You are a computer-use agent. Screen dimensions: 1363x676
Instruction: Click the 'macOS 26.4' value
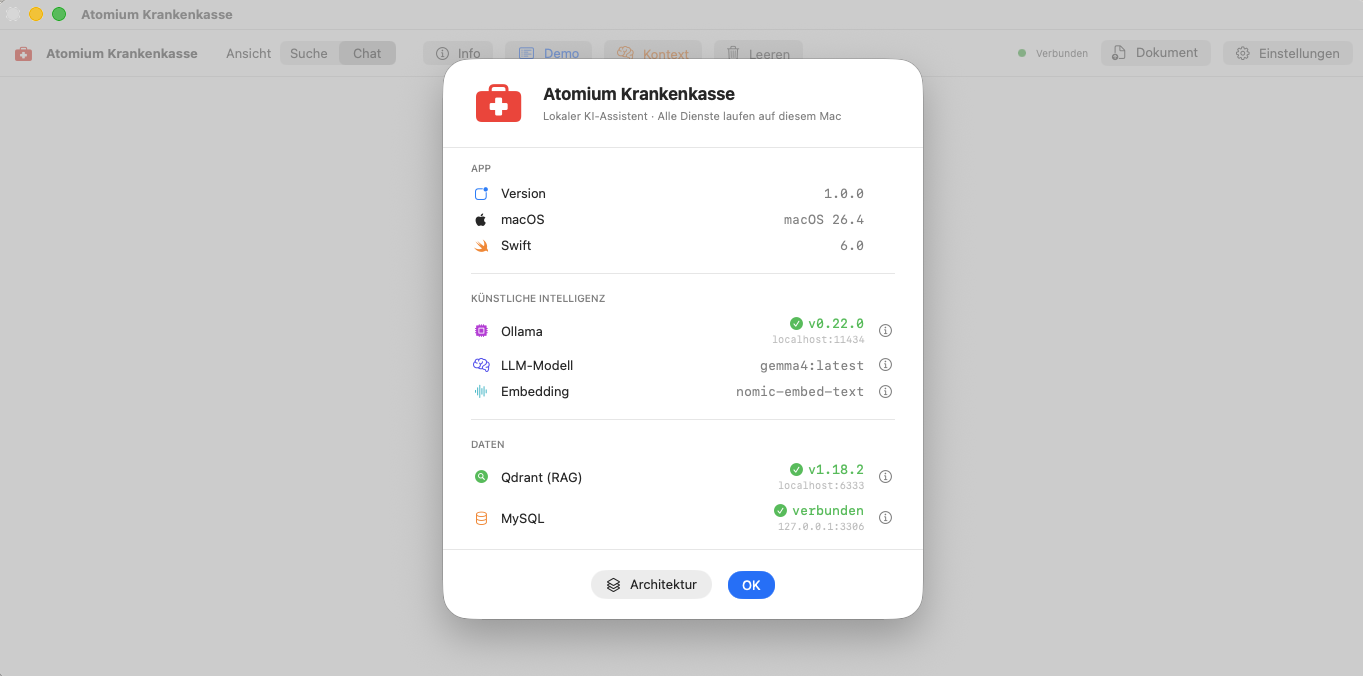pos(824,220)
